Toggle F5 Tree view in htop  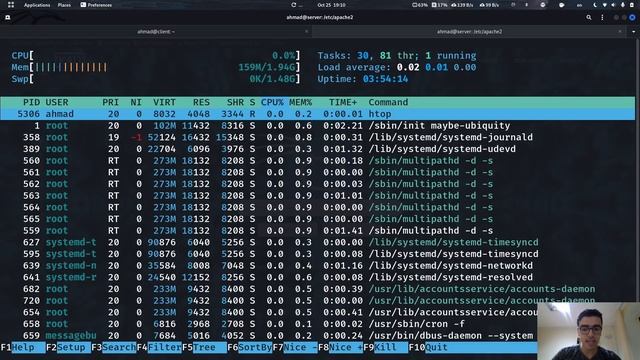point(204,347)
